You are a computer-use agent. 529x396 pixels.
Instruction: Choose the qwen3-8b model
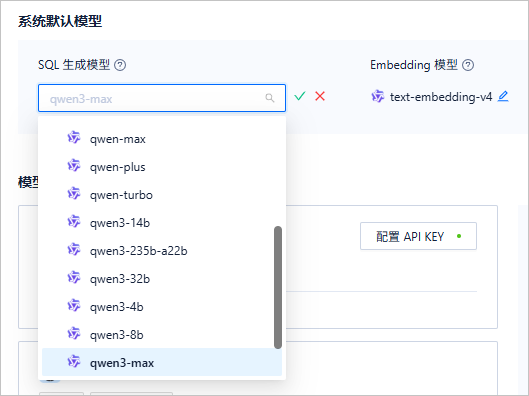point(162,335)
